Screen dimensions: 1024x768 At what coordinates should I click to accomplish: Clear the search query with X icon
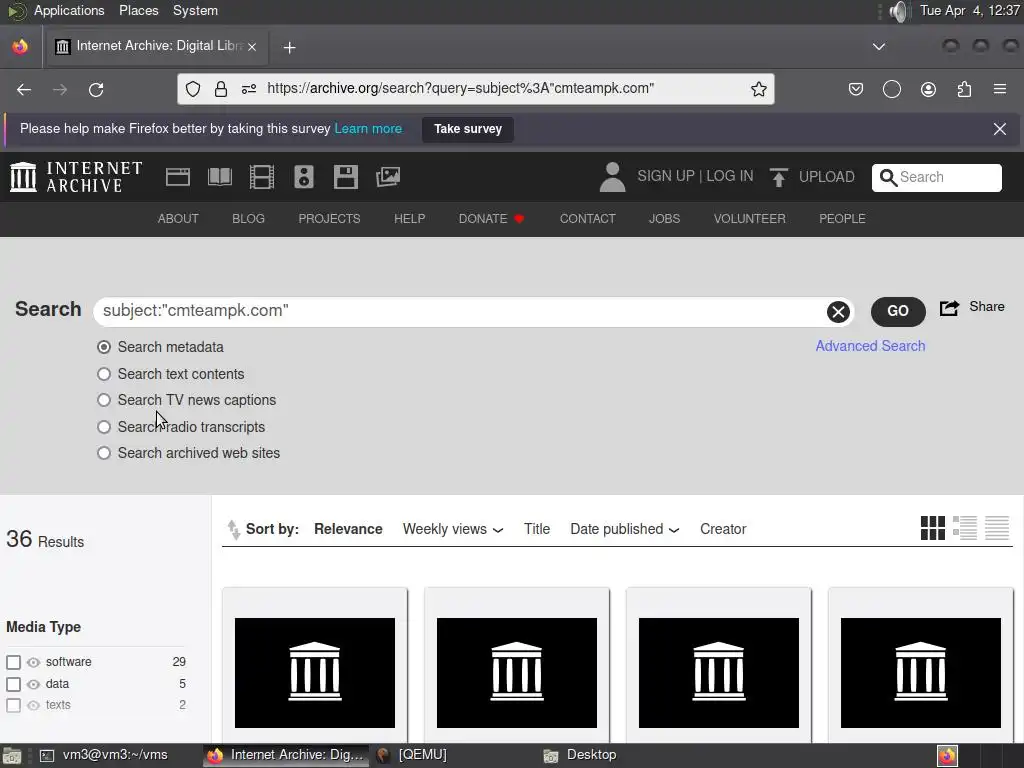pyautogui.click(x=839, y=312)
